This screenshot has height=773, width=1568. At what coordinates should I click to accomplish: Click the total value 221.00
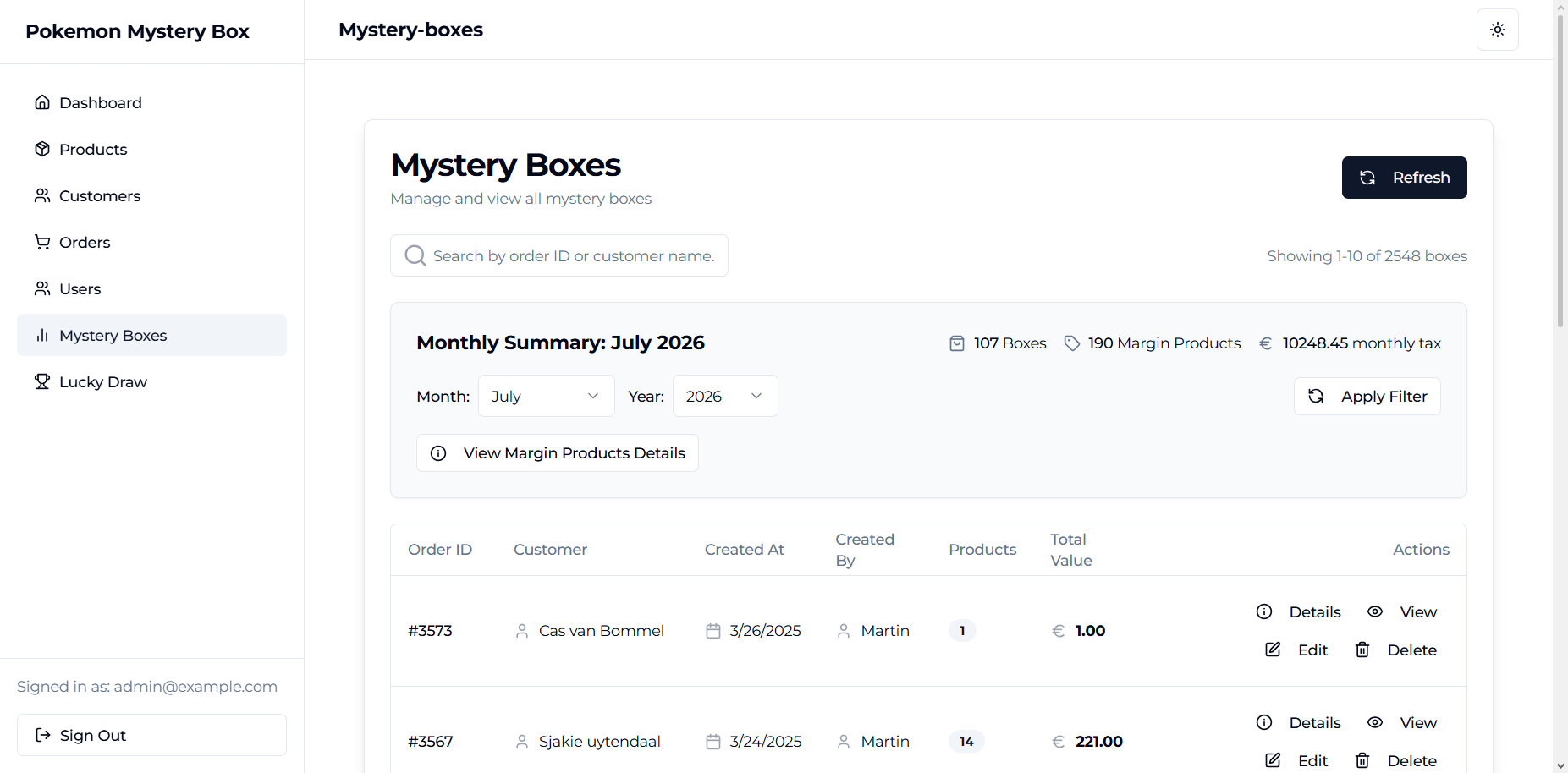tap(1098, 742)
